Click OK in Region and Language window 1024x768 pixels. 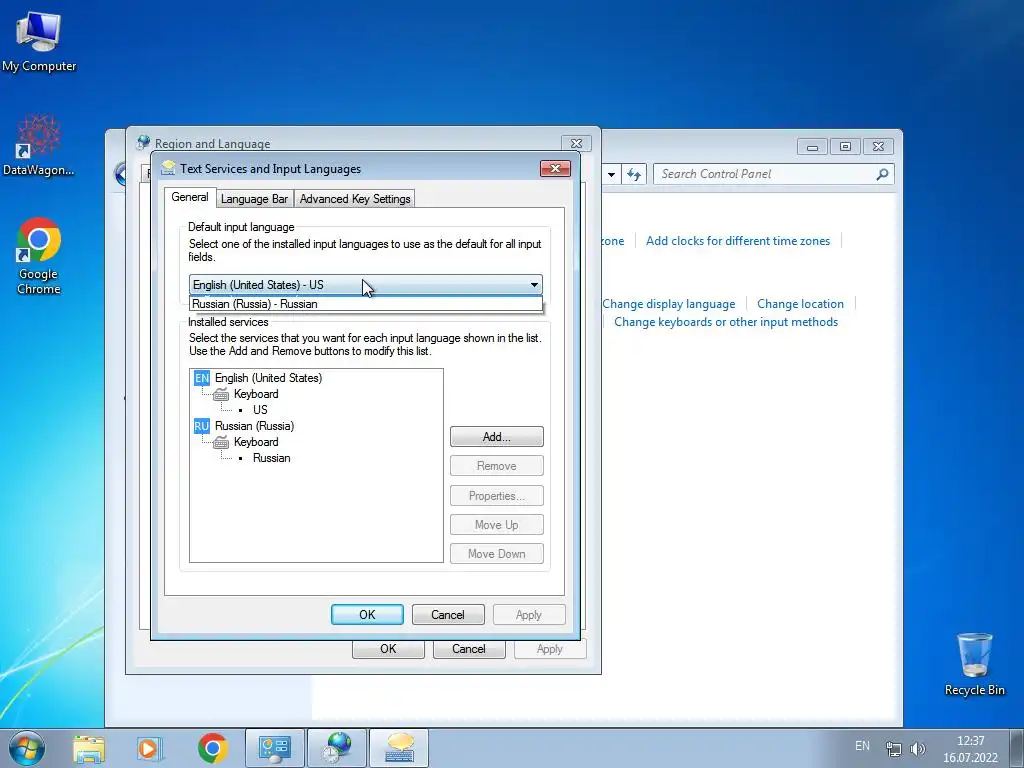388,649
